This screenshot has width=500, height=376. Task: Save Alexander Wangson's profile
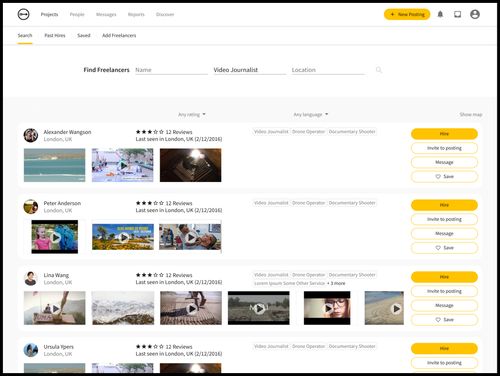444,176
